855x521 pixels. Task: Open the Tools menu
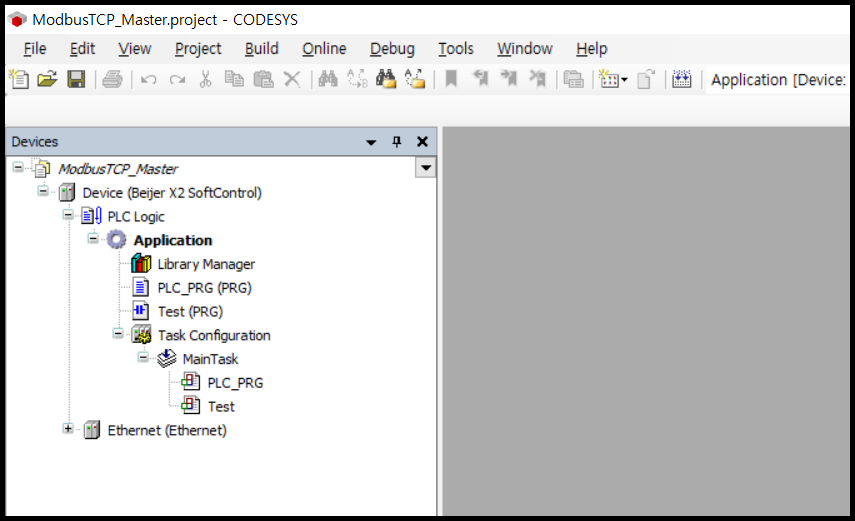(x=456, y=49)
